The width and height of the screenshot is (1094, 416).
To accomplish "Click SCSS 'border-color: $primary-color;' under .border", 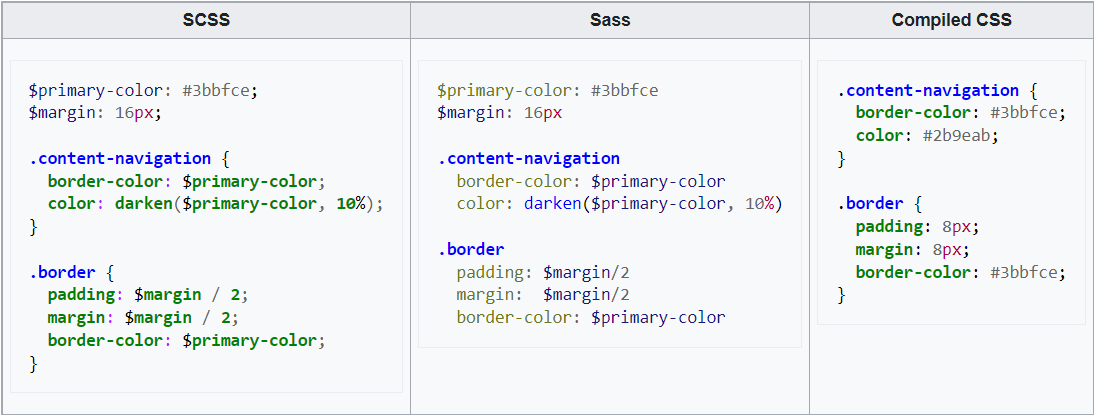I will [x=186, y=341].
